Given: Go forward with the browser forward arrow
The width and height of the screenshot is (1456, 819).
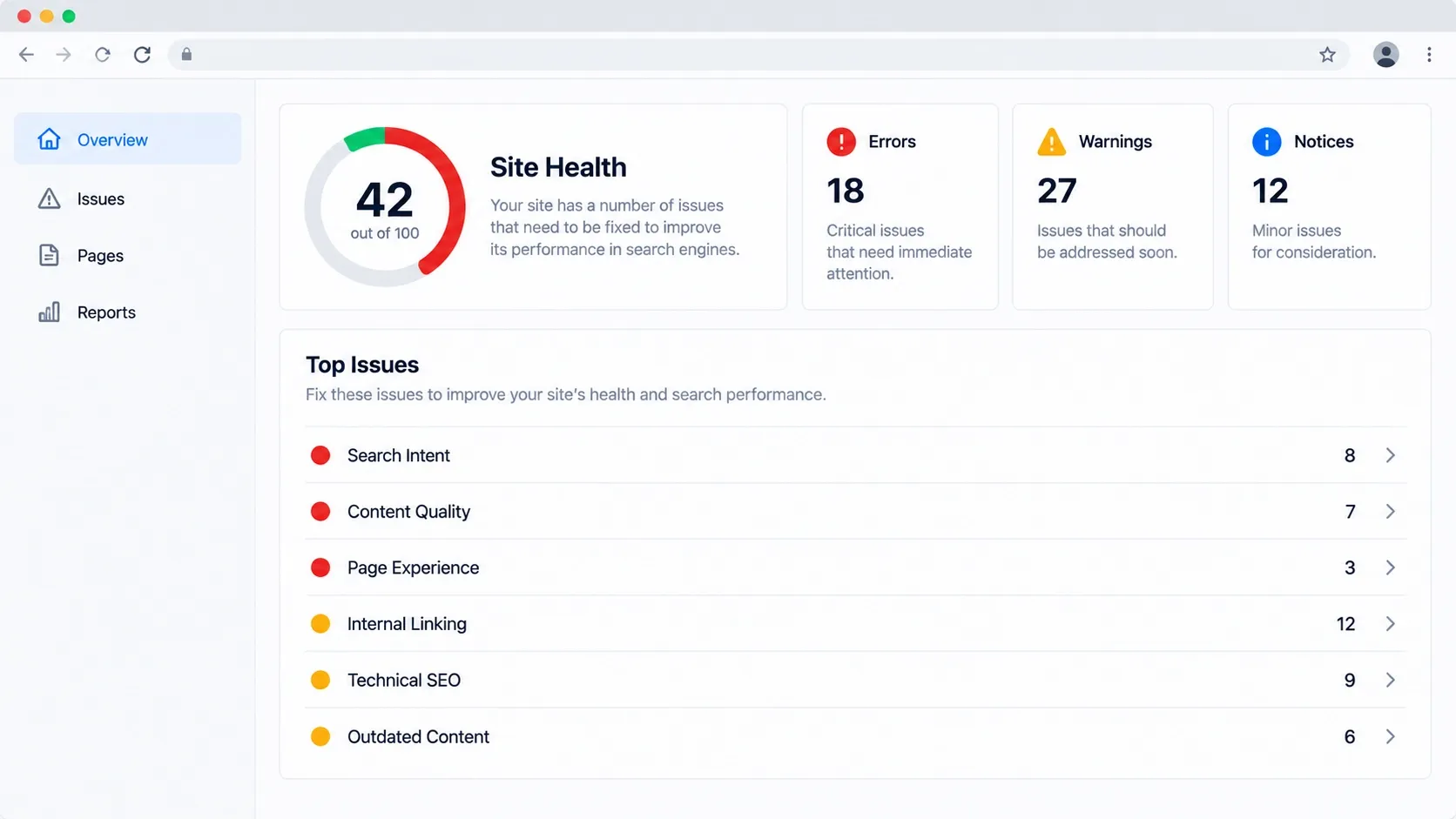Looking at the screenshot, I should coord(64,55).
